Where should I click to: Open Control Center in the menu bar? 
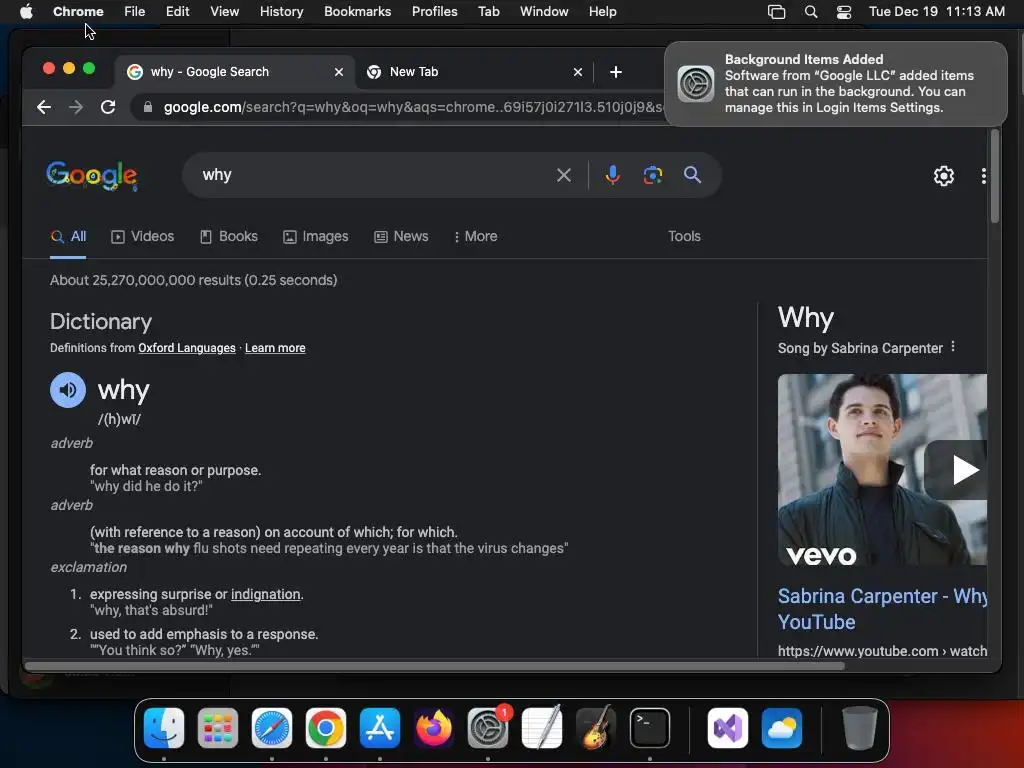pos(844,12)
